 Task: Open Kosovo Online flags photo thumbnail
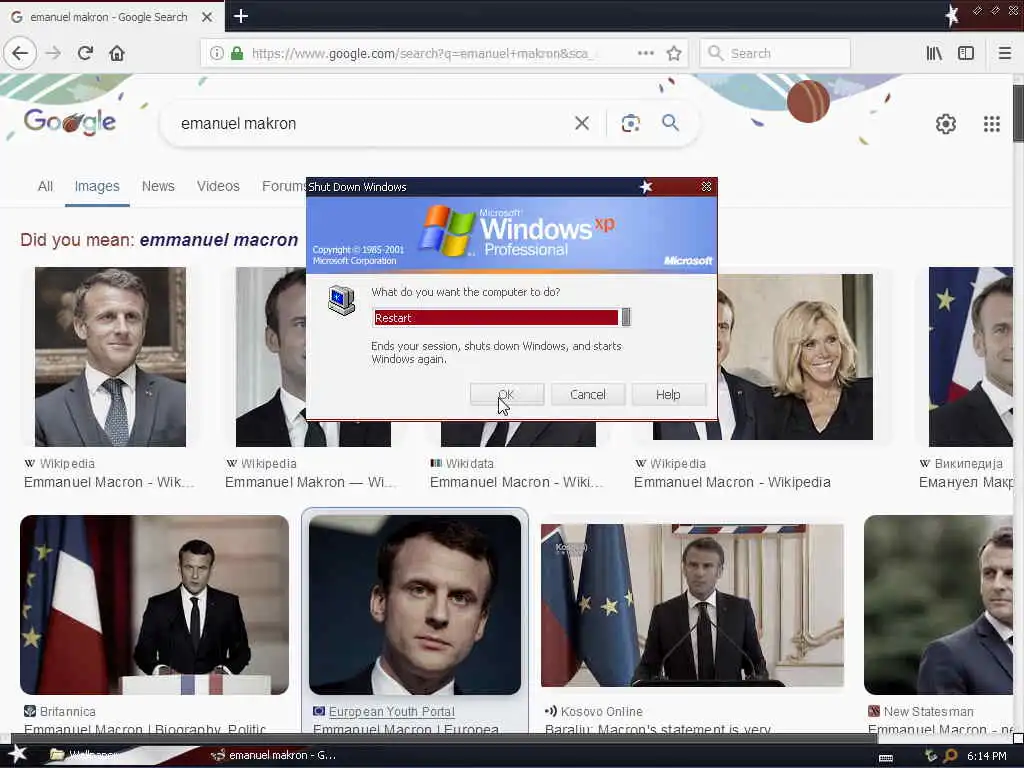pos(692,605)
